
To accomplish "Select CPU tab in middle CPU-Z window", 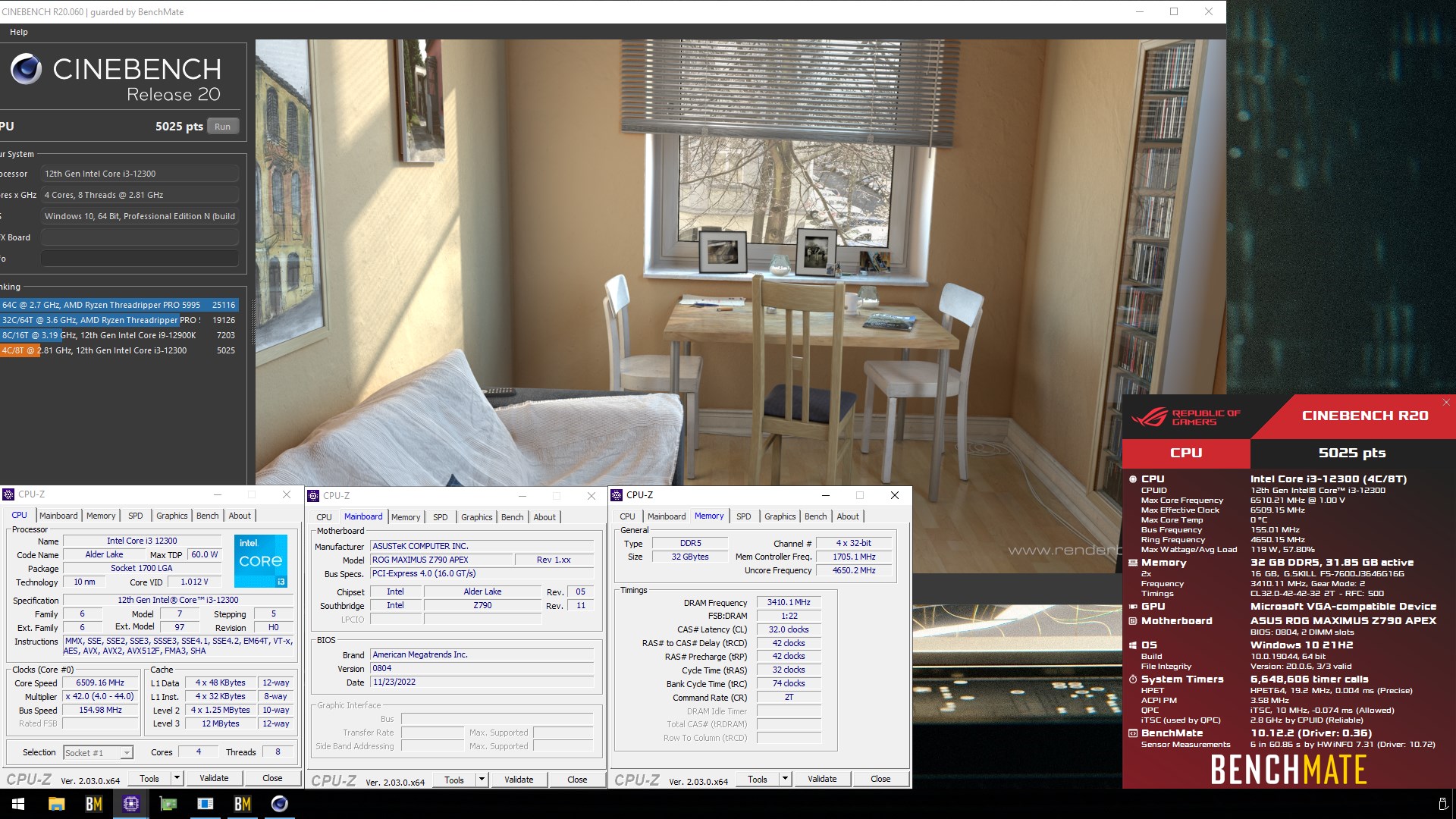I will pos(324,517).
